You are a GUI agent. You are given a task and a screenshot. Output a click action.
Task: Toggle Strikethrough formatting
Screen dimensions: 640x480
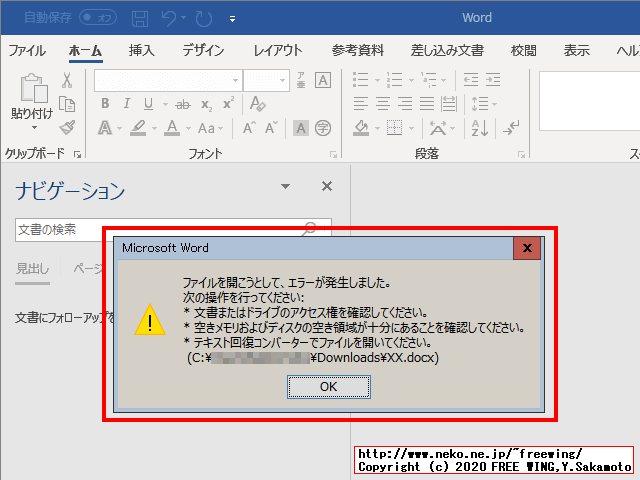point(183,104)
